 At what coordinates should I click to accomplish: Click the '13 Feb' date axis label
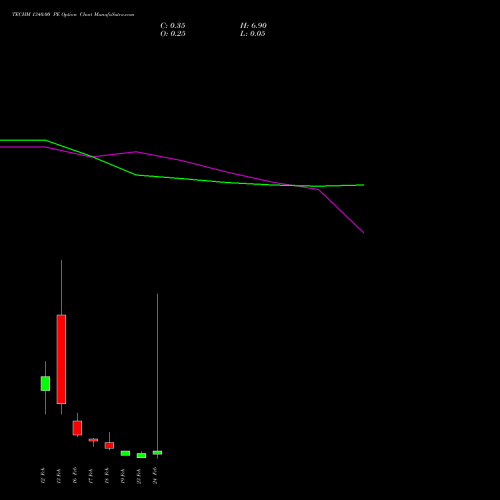[59, 476]
